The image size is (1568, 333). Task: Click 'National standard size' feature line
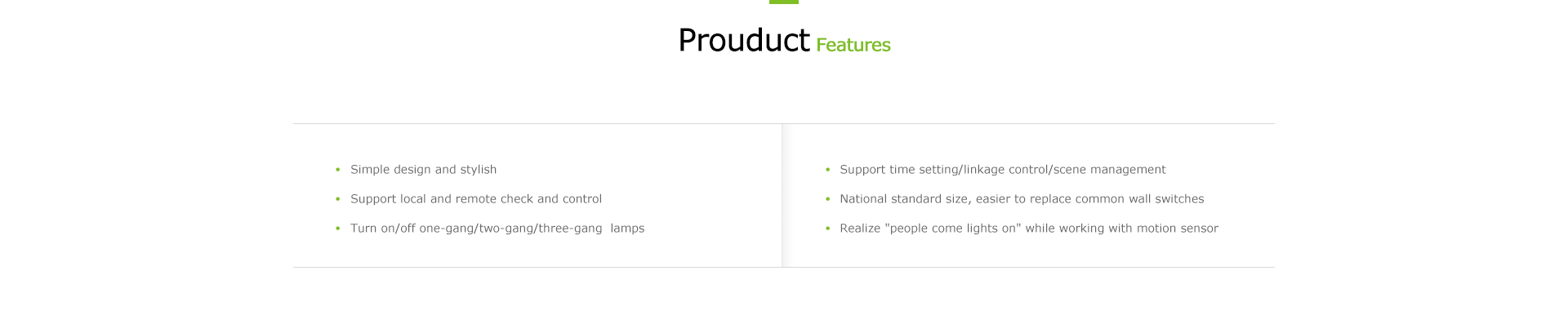(1022, 199)
